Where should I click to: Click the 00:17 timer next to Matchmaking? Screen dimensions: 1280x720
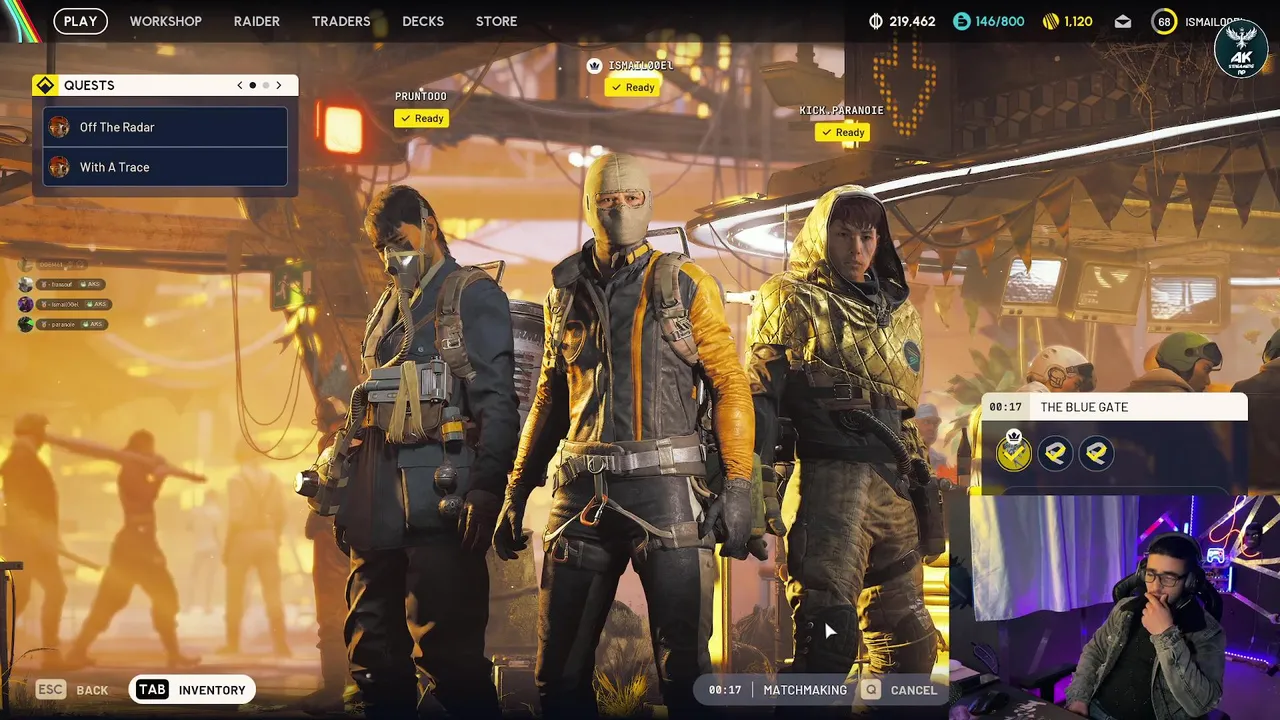[725, 689]
